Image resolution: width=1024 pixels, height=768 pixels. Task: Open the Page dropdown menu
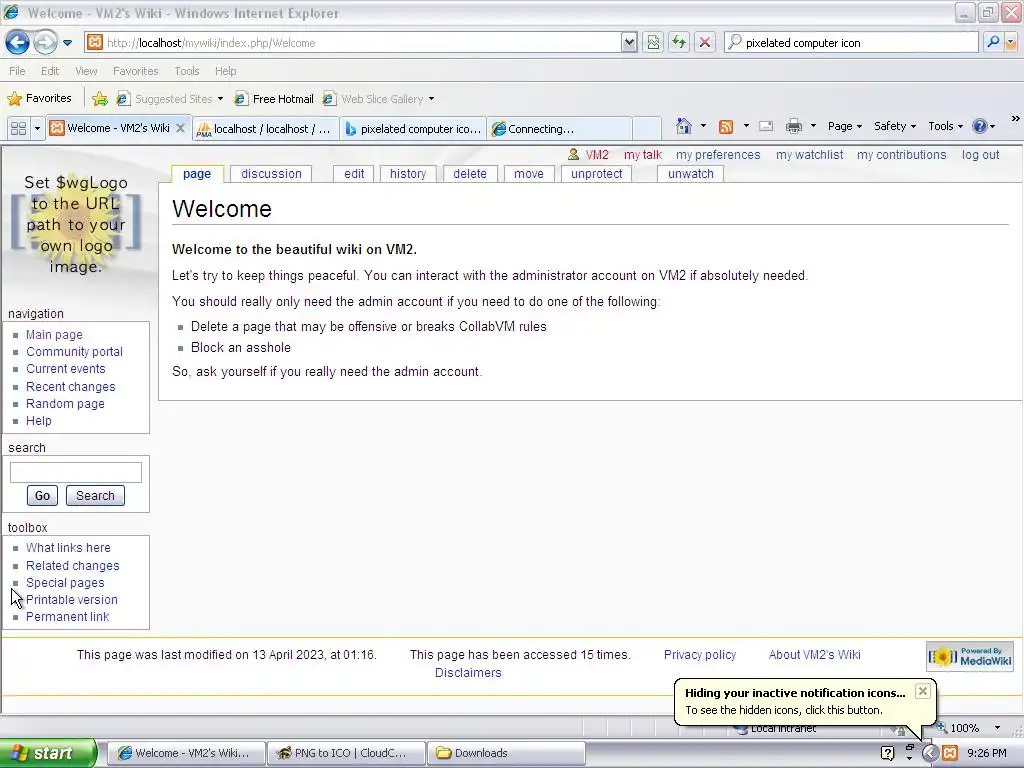(x=845, y=126)
